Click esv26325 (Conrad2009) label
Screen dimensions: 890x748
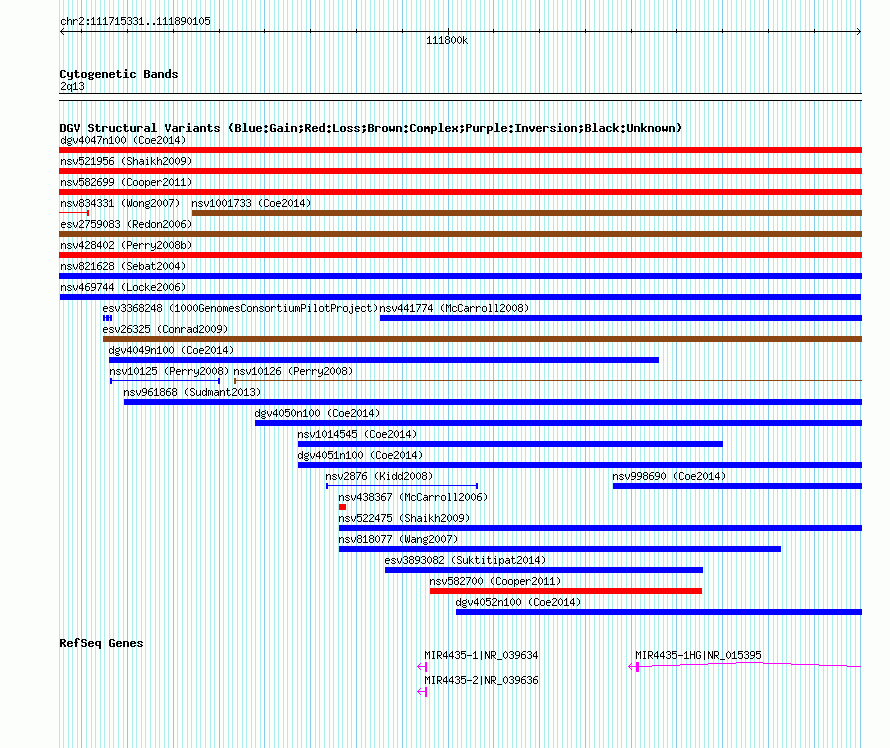point(165,329)
